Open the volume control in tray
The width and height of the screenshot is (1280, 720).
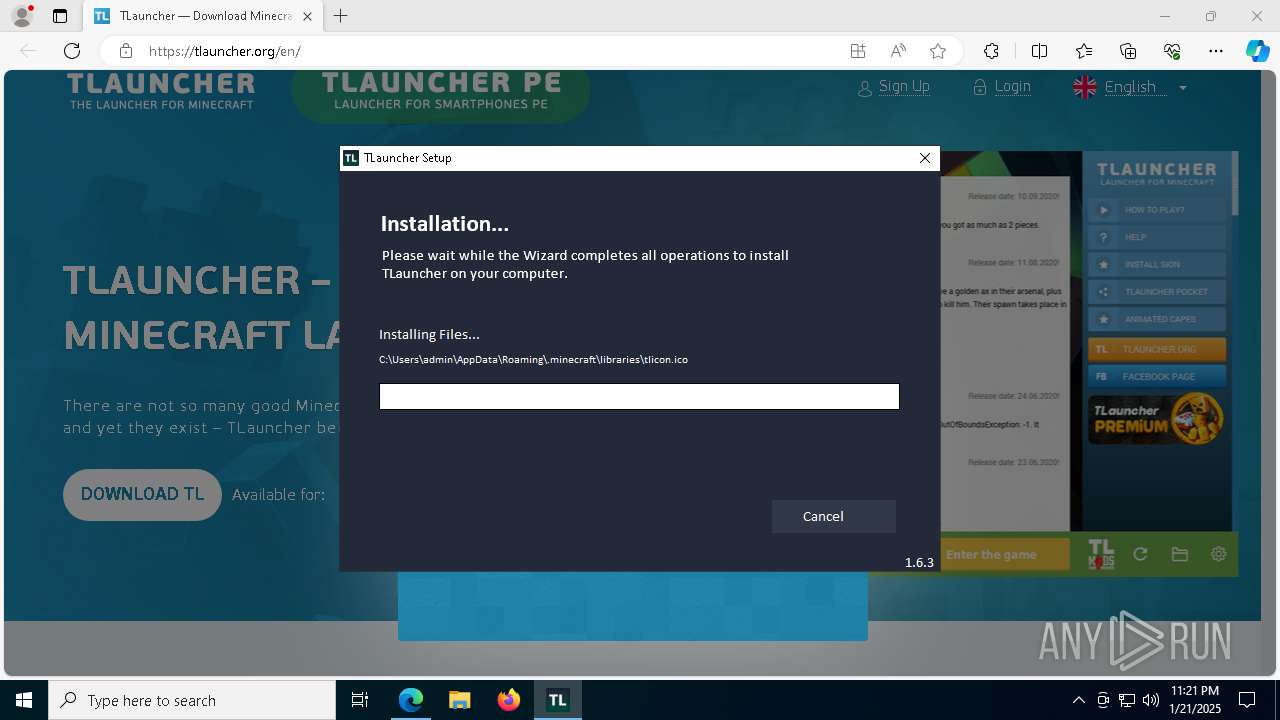[1150, 700]
